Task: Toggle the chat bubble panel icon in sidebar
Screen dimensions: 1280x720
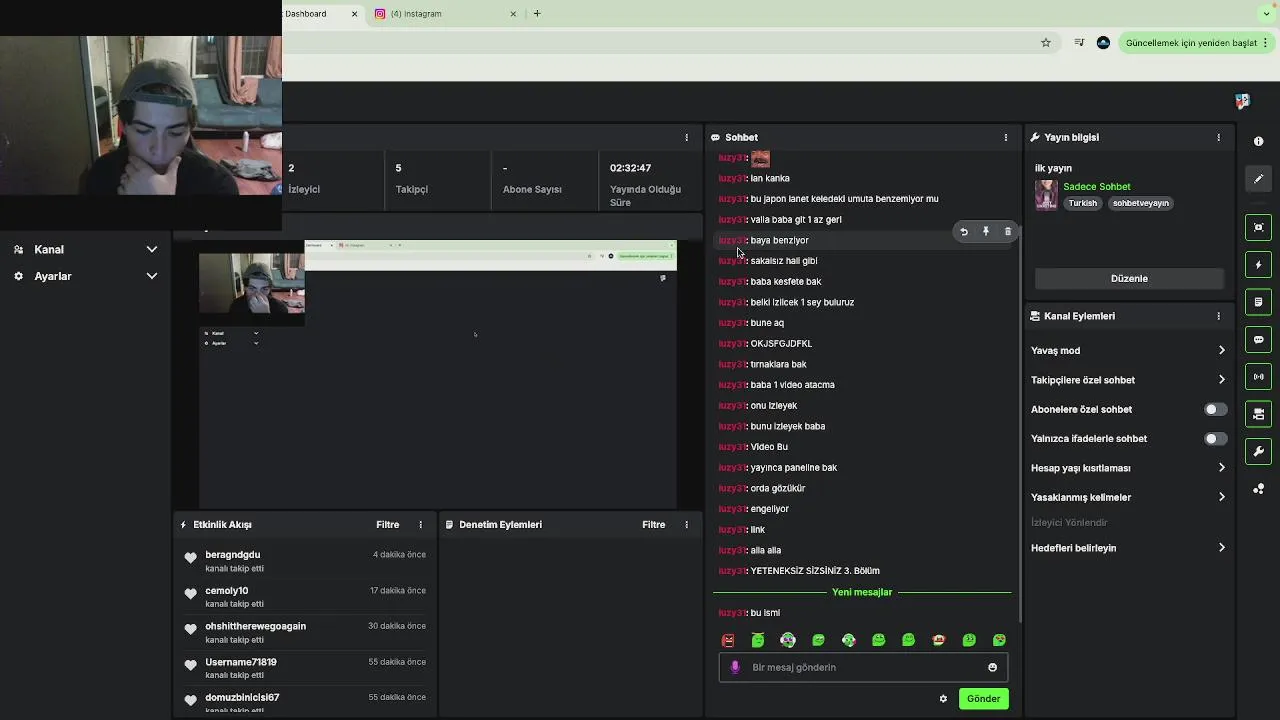Action: pos(1258,340)
